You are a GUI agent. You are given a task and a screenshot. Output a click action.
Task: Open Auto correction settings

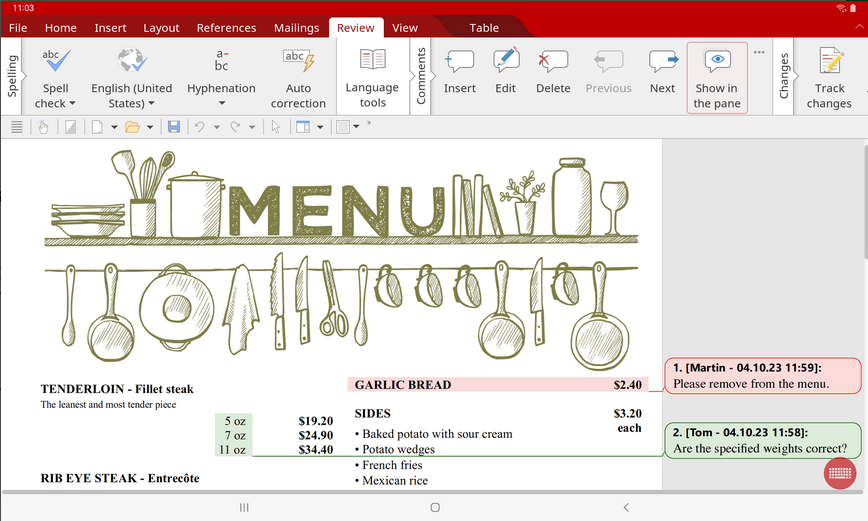click(298, 78)
